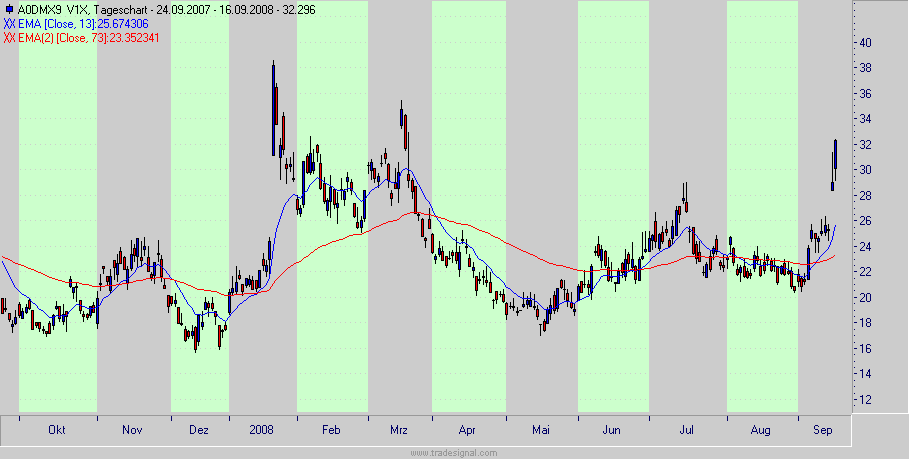909x459 pixels.
Task: Click the 20 value on price axis
Action: 865,298
